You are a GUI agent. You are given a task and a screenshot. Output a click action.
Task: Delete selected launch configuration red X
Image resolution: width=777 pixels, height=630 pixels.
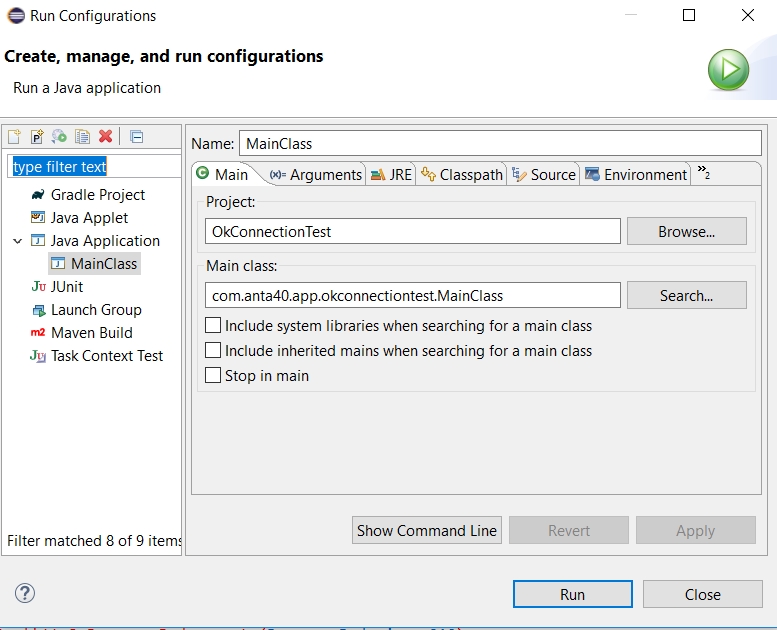[105, 136]
